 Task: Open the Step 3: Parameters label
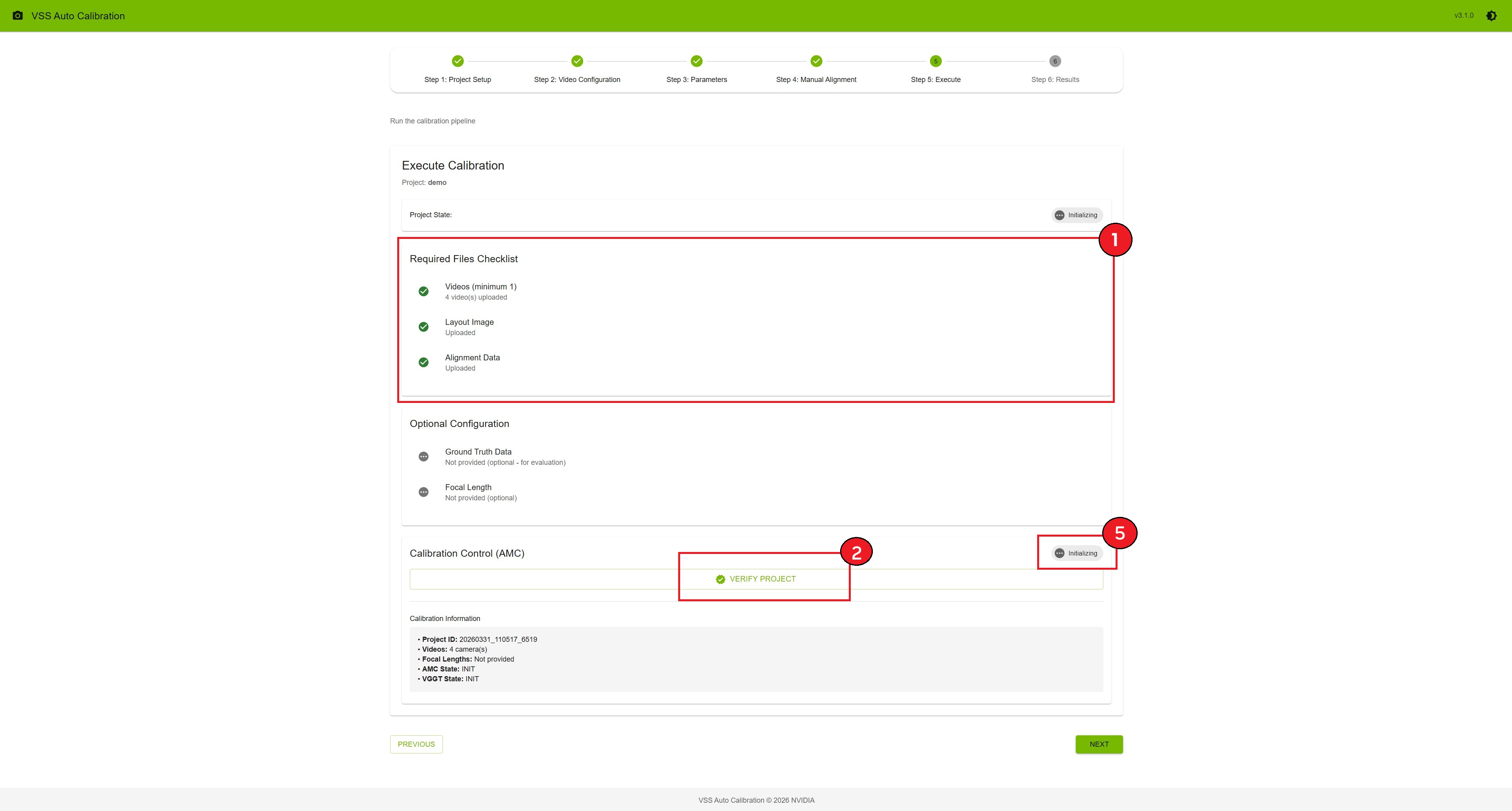pyautogui.click(x=697, y=80)
